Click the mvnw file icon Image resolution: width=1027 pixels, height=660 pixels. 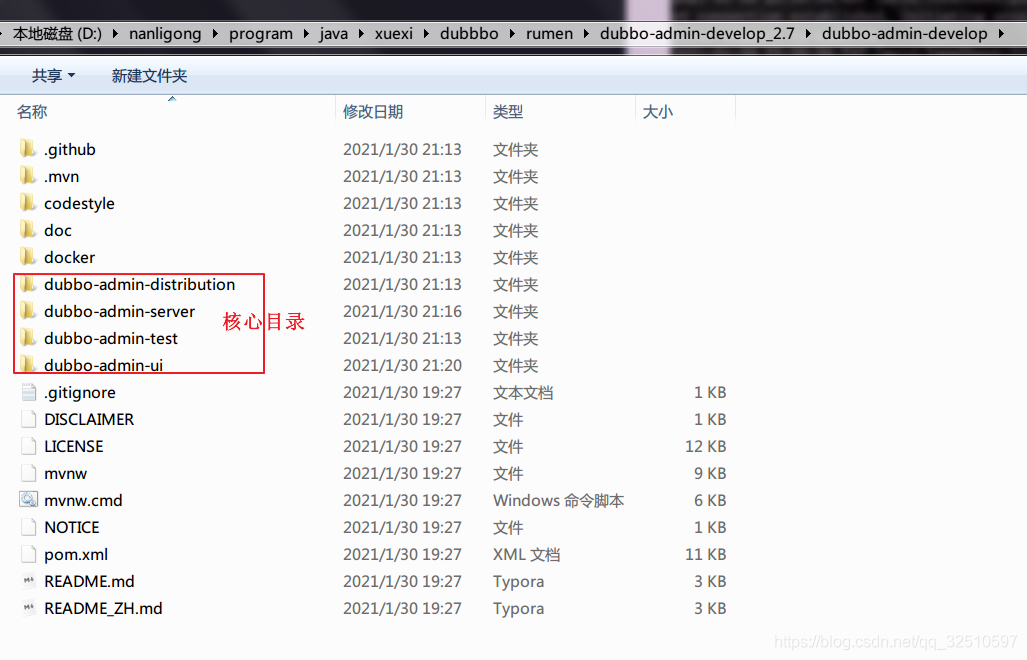coord(28,473)
